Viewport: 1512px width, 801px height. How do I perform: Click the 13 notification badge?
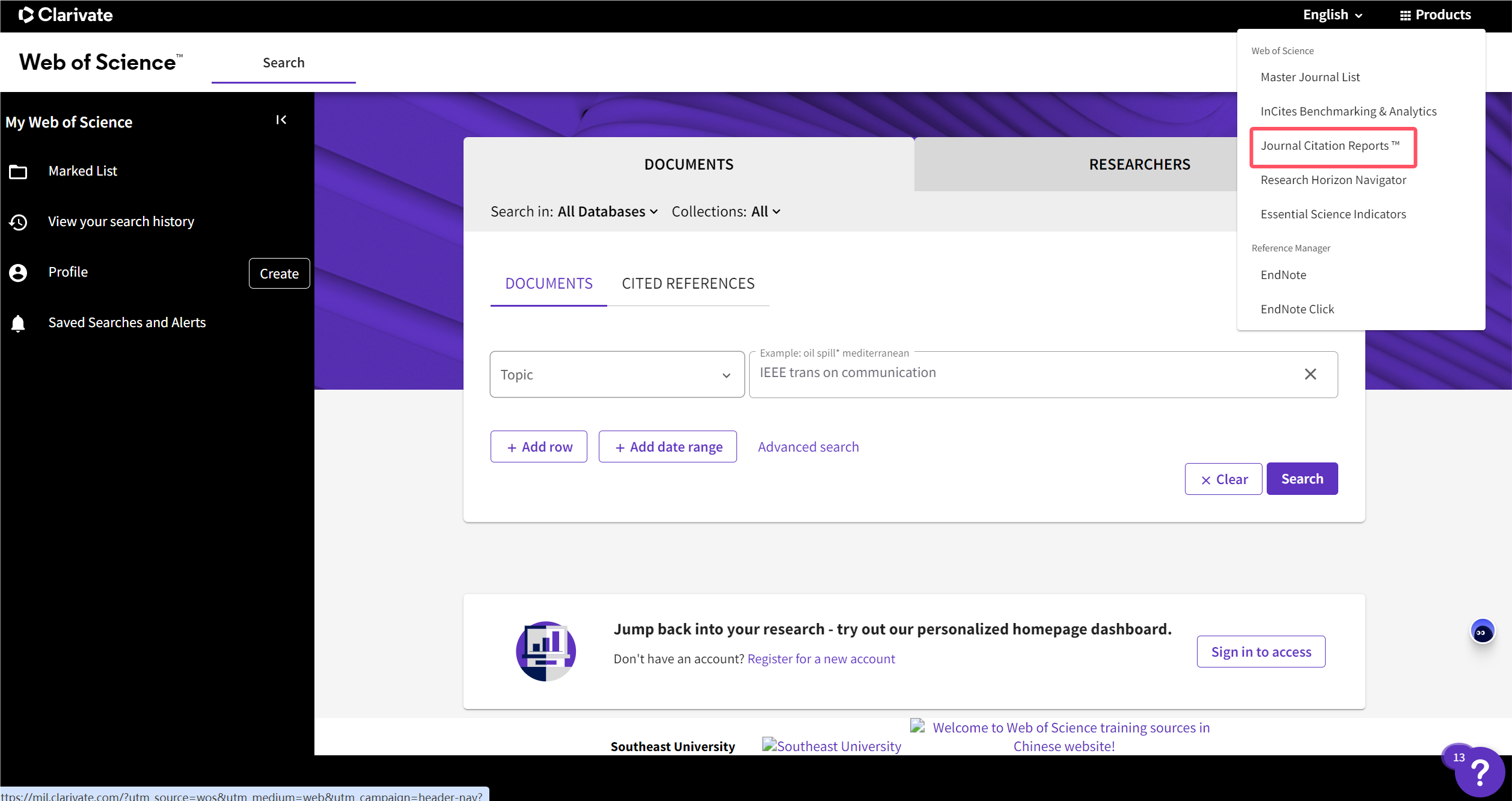1458,757
